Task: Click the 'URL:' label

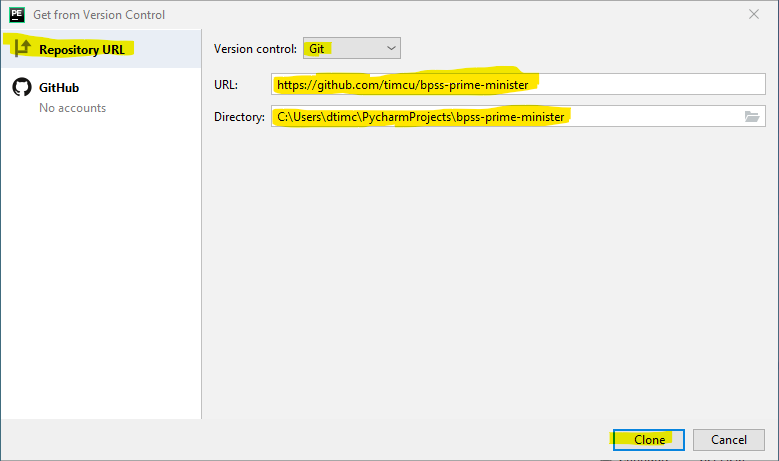Action: tap(226, 85)
